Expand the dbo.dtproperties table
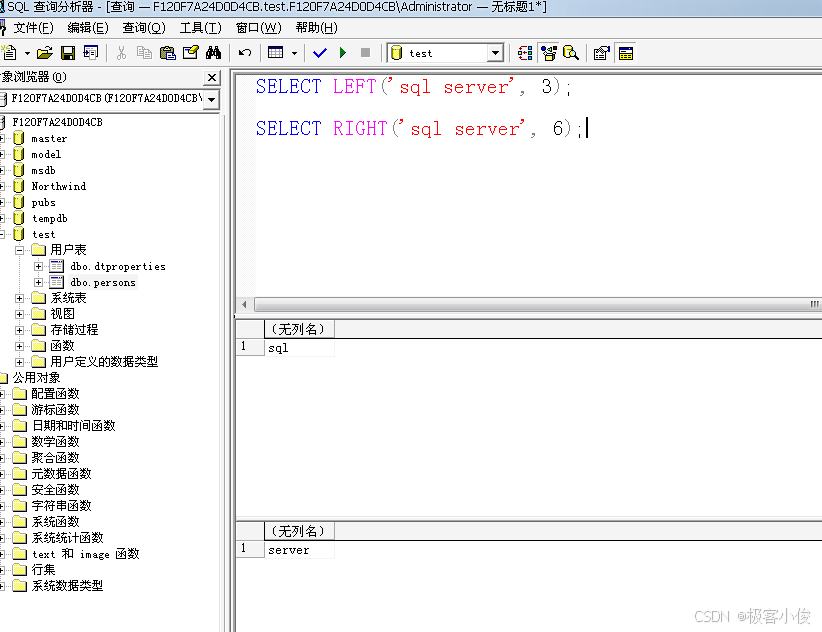The height and width of the screenshot is (632, 822). [38, 266]
